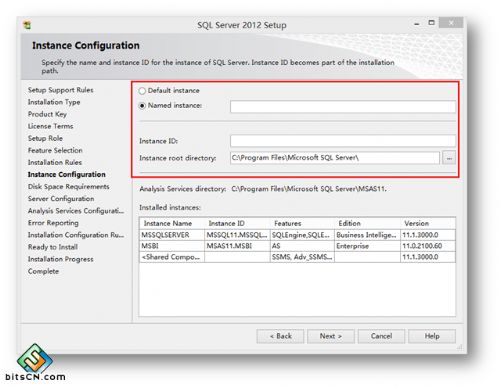Select the Installation Type step
This screenshot has height=387, width=500.
click(54, 102)
